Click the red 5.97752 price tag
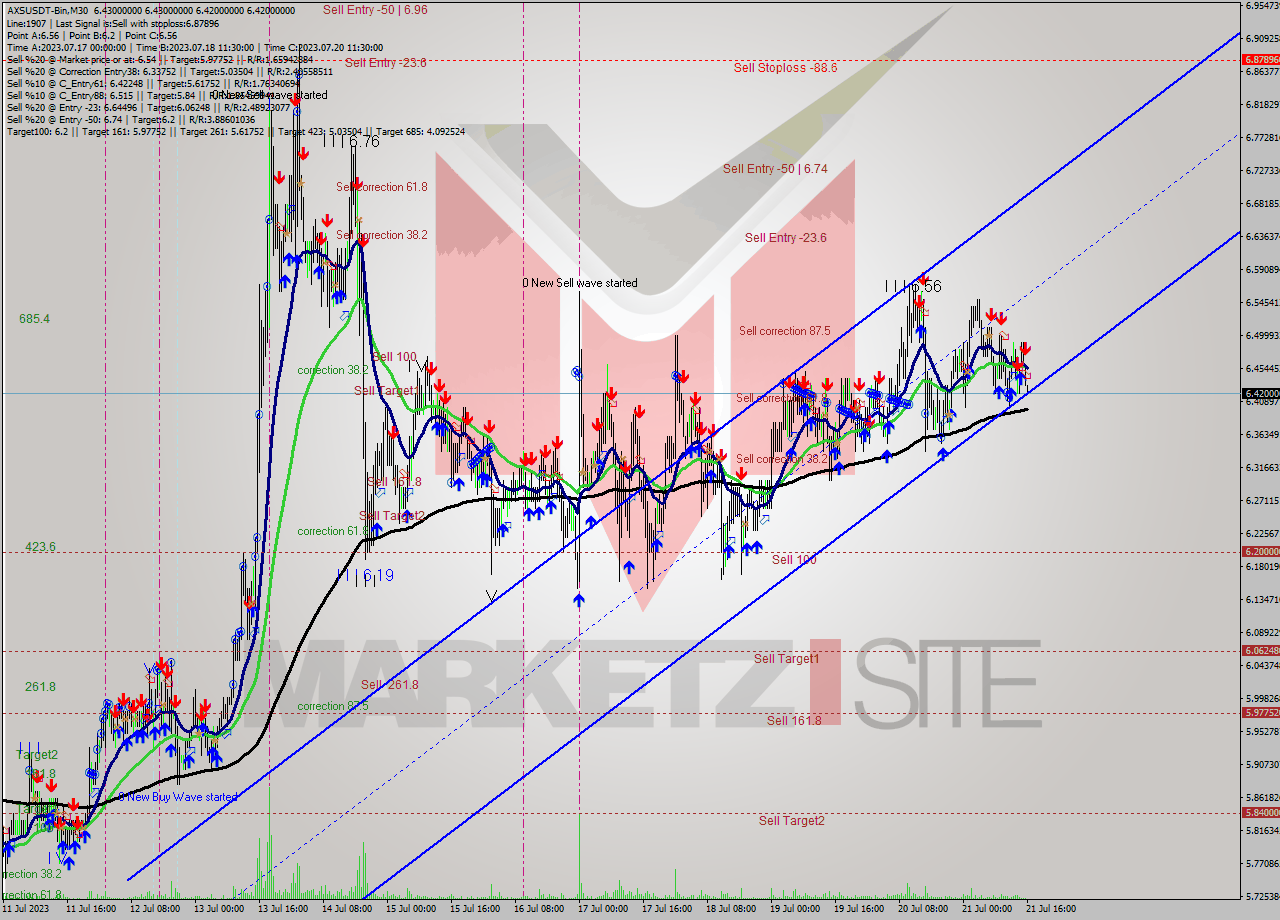 1260,713
